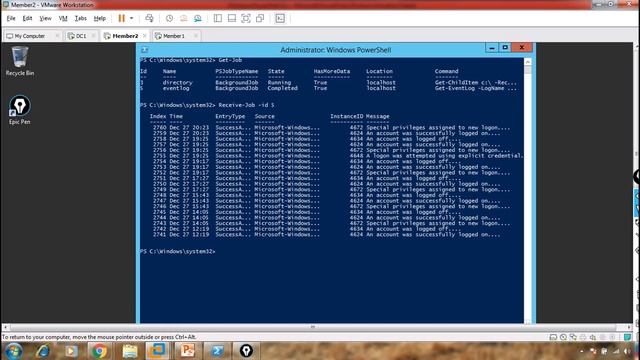Select VMware Workstation on the taskbar

pyautogui.click(x=158, y=351)
